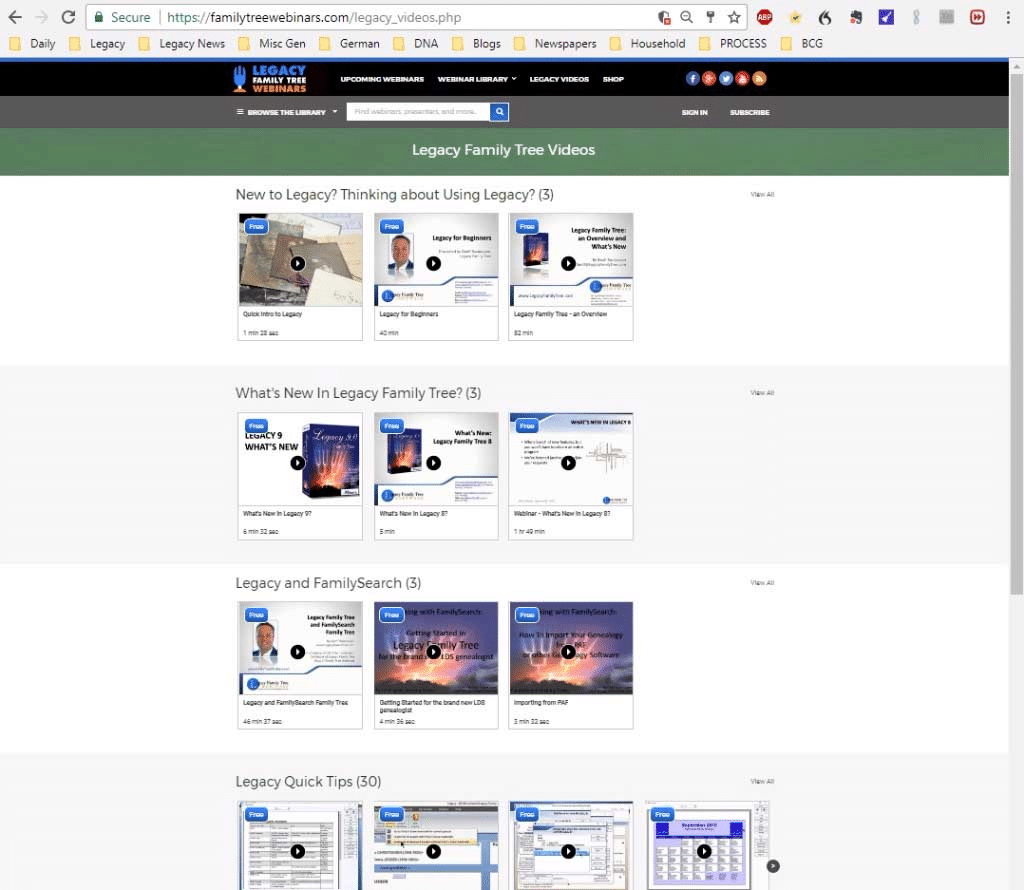Play the Quick Intro to Legacy video

coord(298,263)
